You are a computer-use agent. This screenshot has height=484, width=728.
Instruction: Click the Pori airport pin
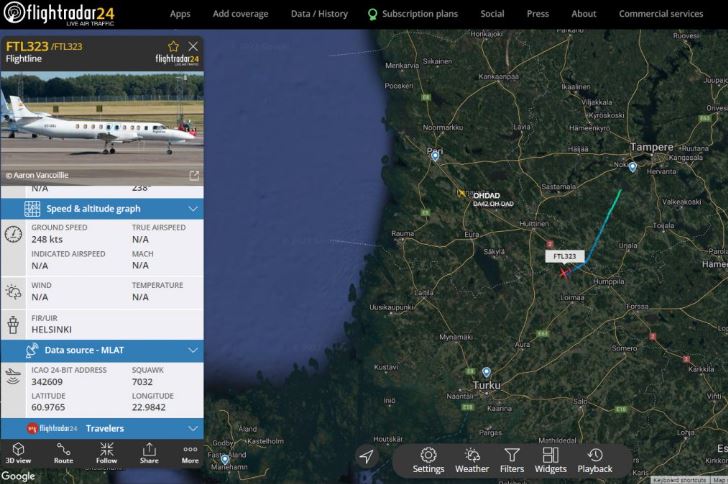pos(435,156)
